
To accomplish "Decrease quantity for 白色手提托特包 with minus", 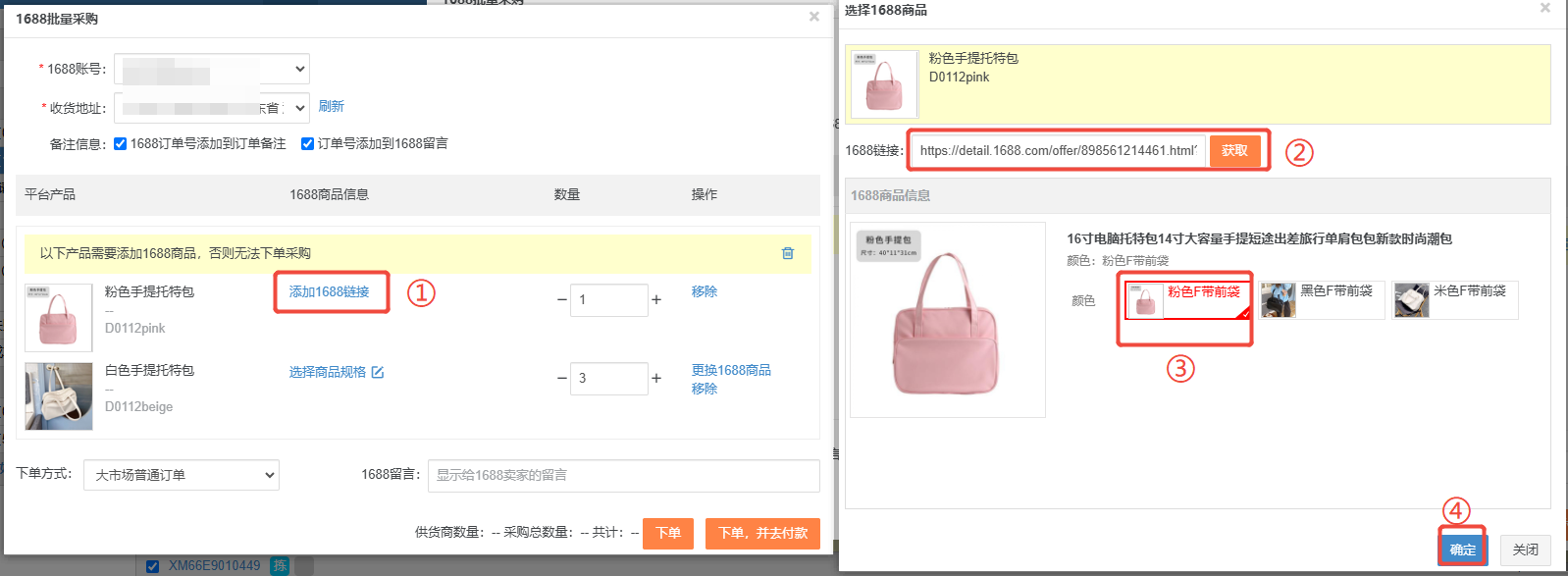I will [562, 378].
